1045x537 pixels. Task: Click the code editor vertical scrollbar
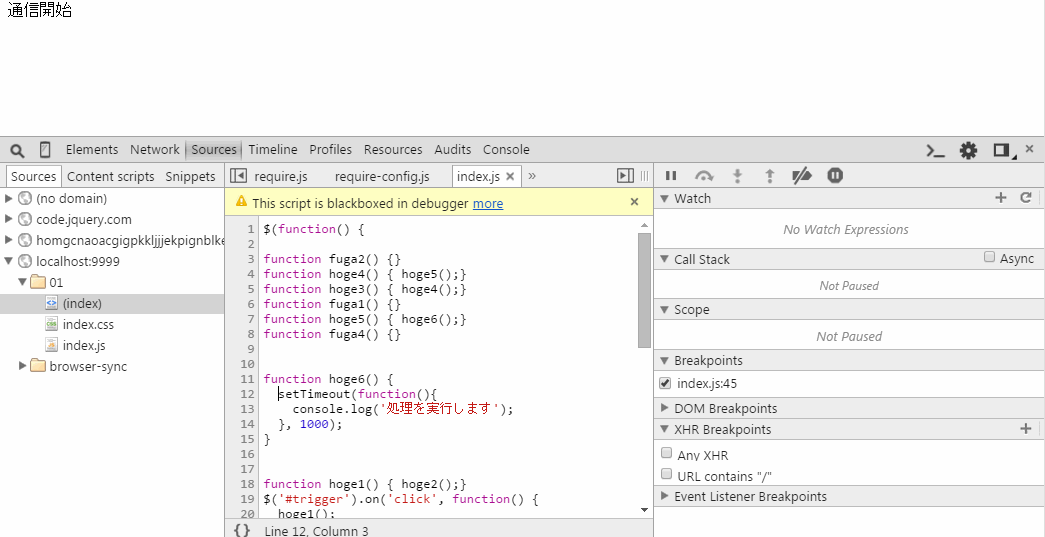644,290
